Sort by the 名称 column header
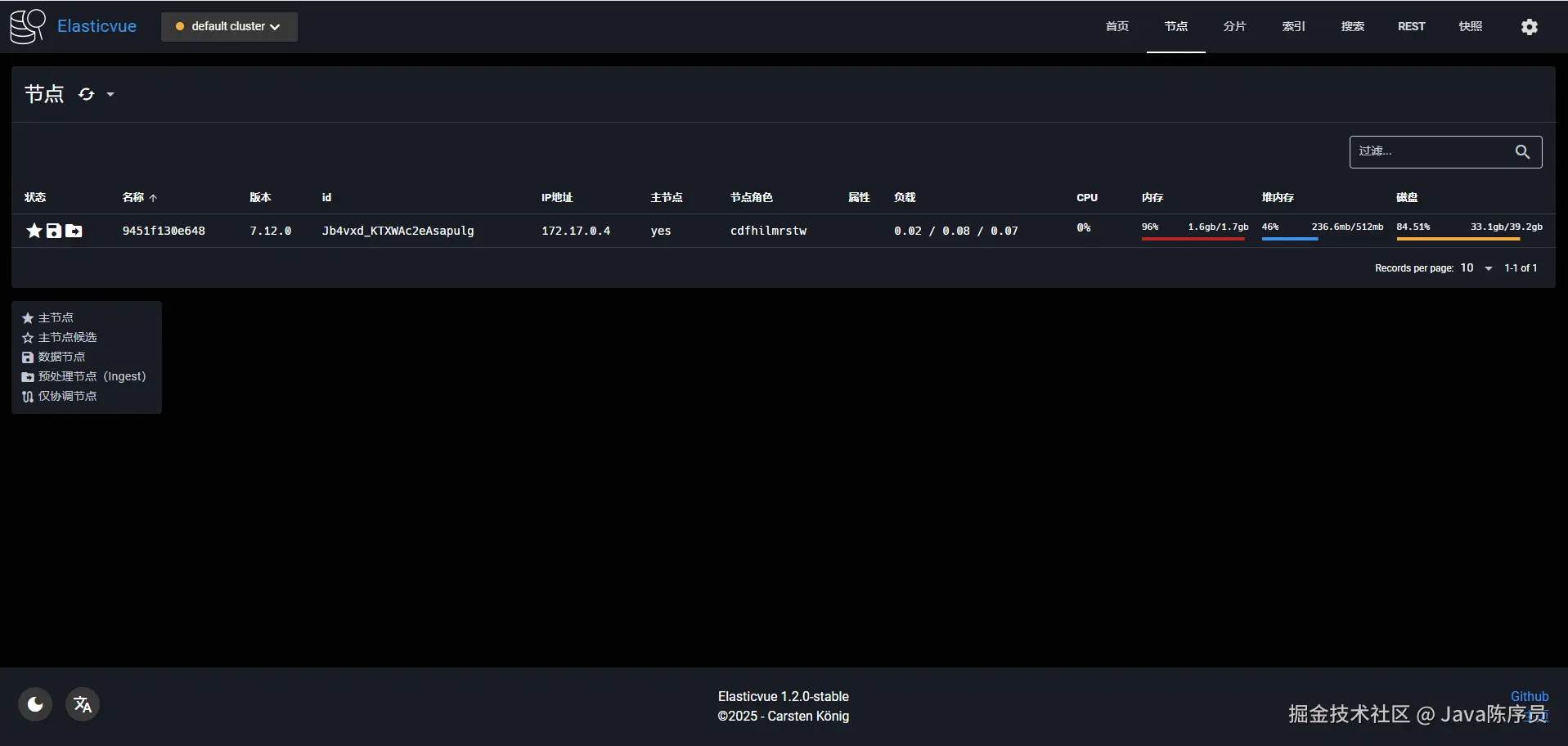The width and height of the screenshot is (1568, 746). tap(139, 198)
